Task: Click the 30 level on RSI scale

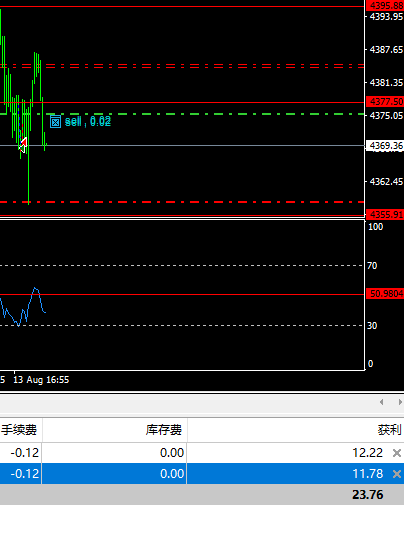Action: pos(372,325)
